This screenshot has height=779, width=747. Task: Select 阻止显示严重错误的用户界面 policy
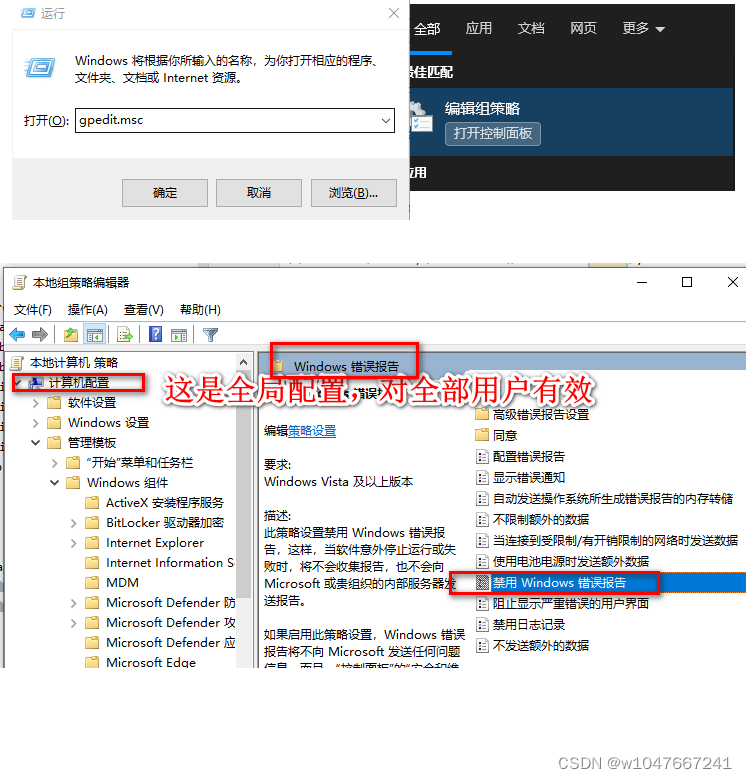[570, 603]
